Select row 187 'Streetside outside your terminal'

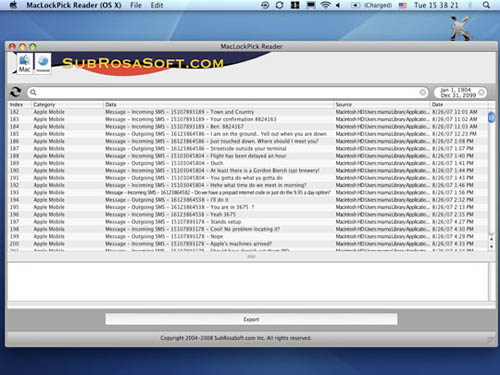[248, 148]
